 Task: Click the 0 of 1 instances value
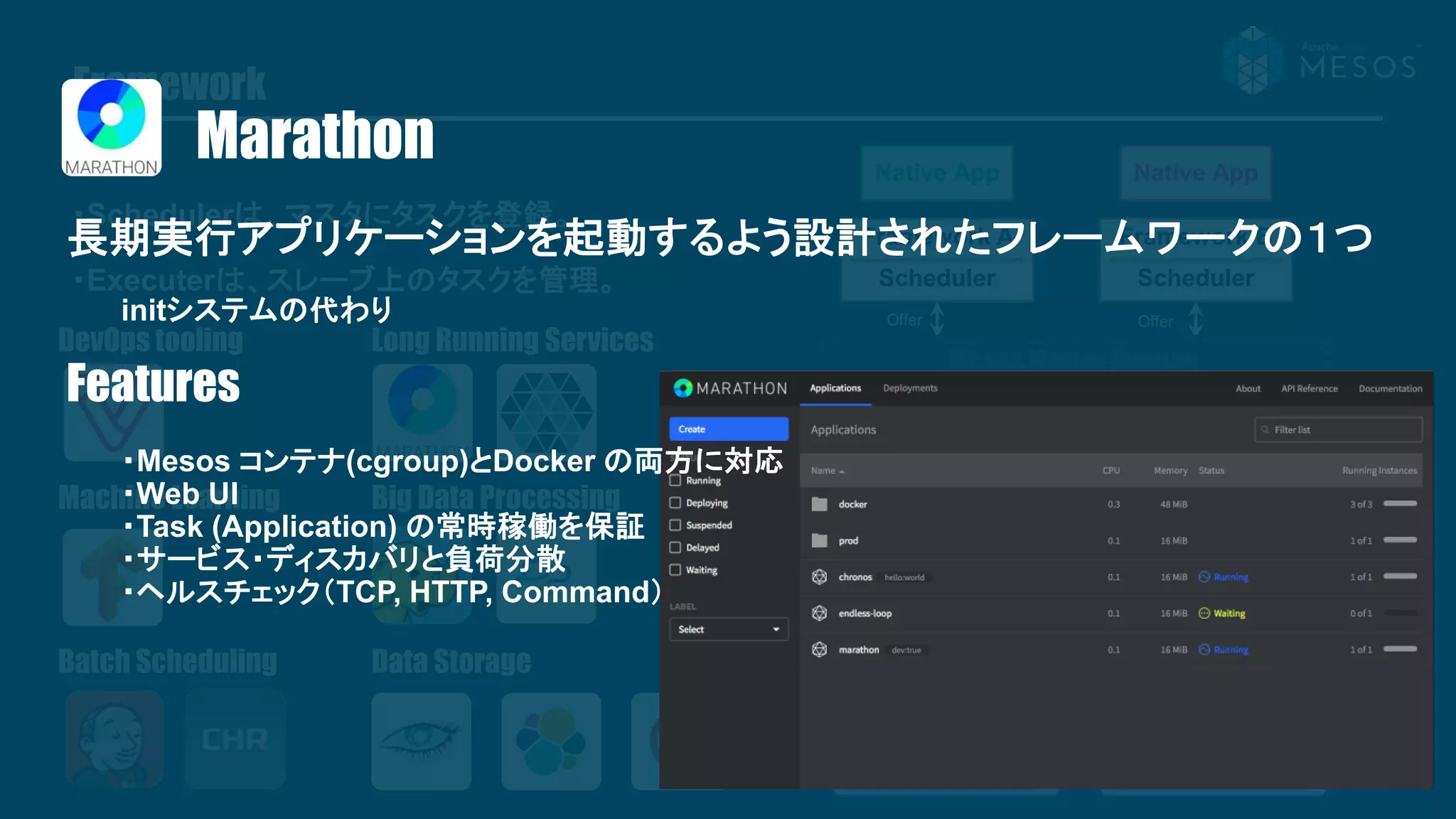coord(1361,613)
